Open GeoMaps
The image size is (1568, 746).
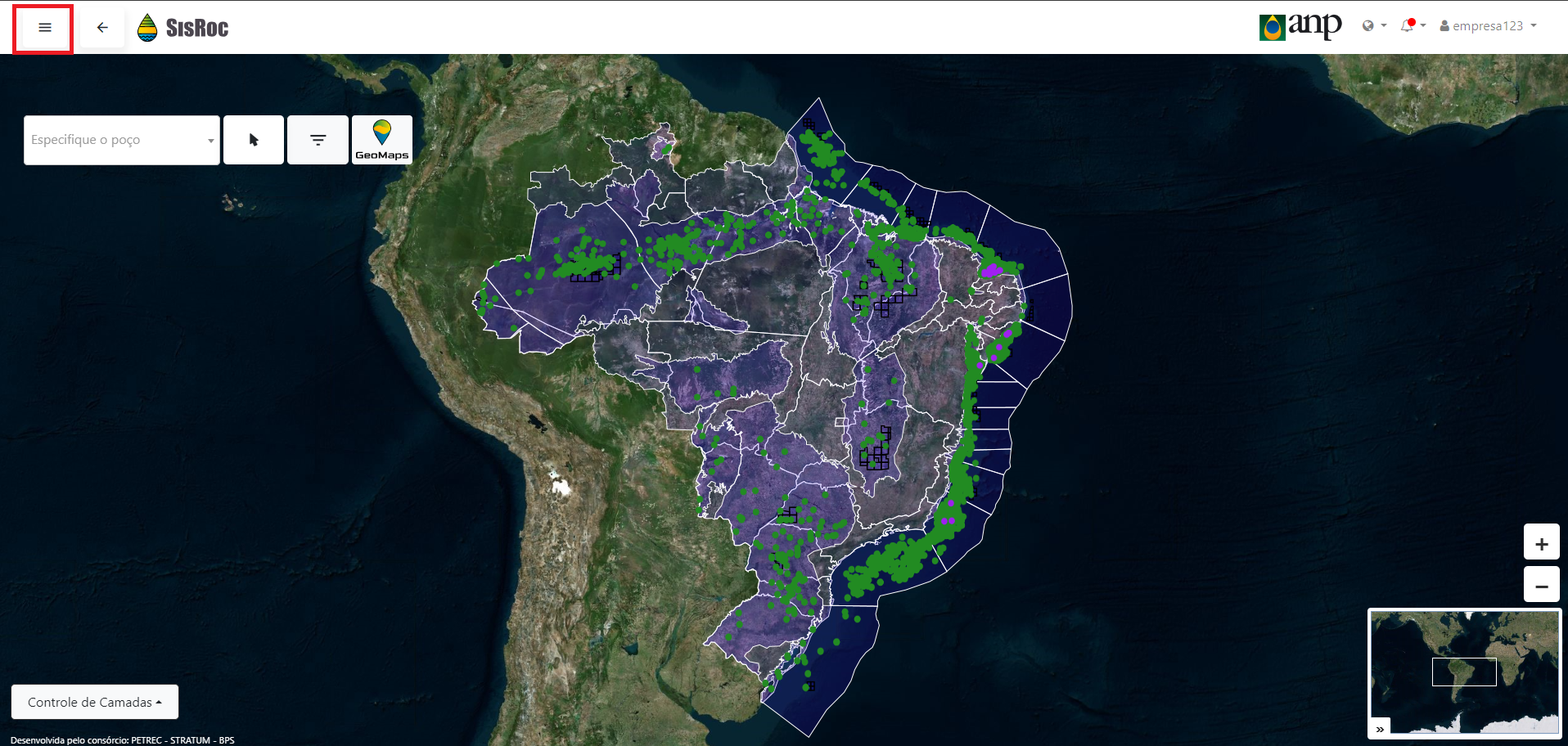(381, 140)
